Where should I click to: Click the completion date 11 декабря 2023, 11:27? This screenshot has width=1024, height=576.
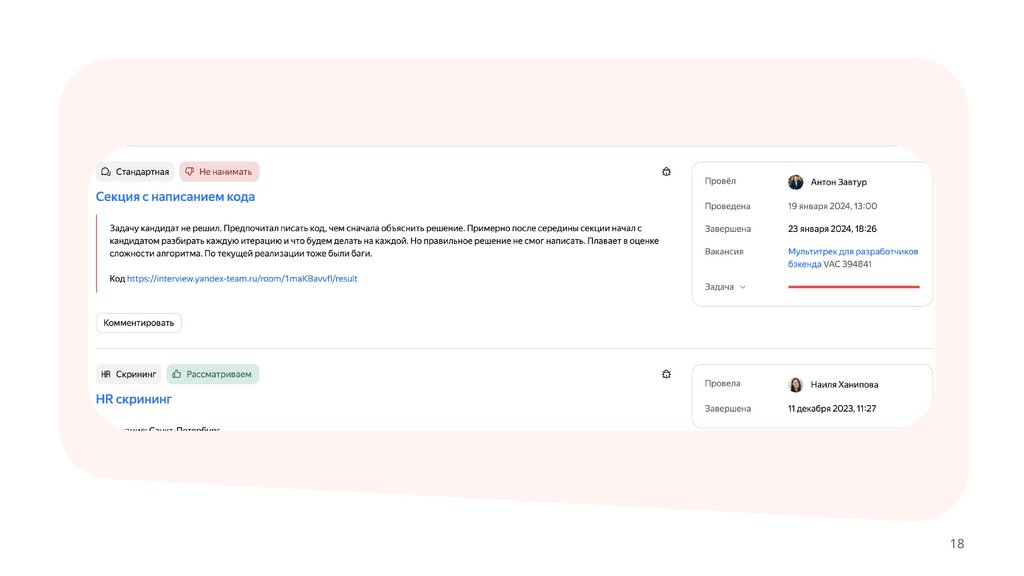(x=832, y=409)
